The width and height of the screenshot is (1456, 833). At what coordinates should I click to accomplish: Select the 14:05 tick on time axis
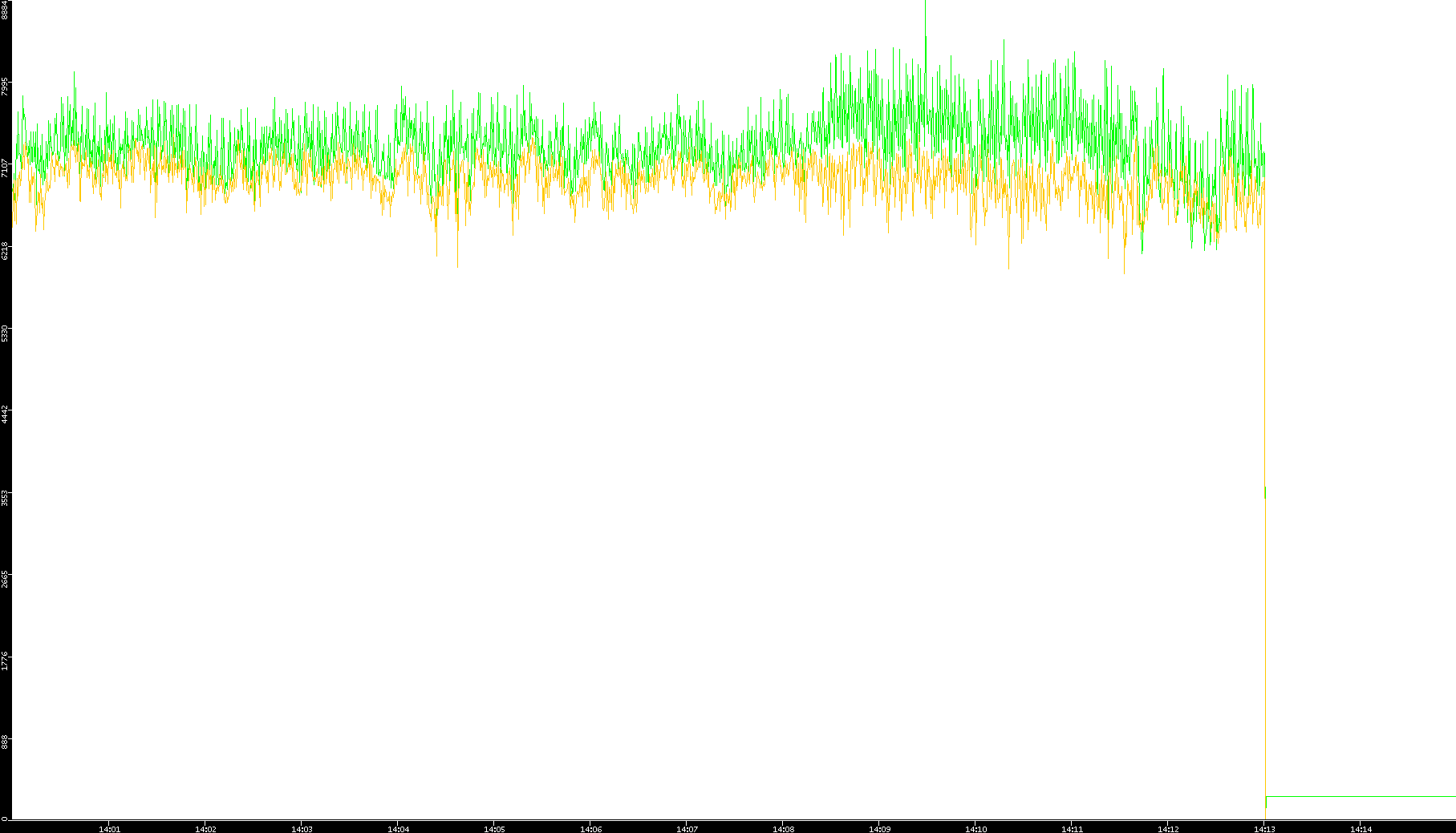[494, 829]
